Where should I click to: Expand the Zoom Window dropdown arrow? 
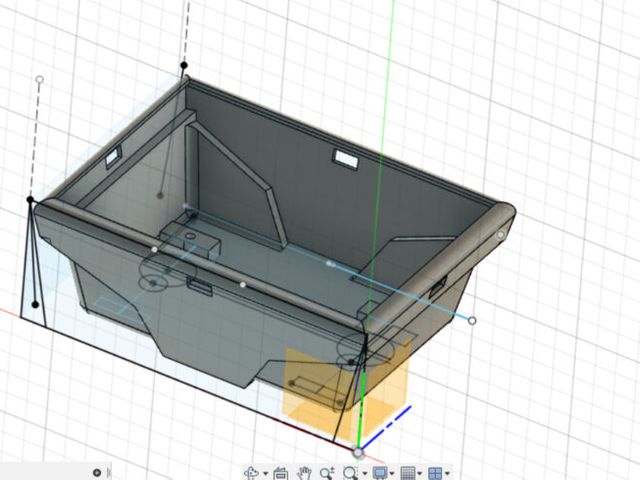pyautogui.click(x=365, y=473)
